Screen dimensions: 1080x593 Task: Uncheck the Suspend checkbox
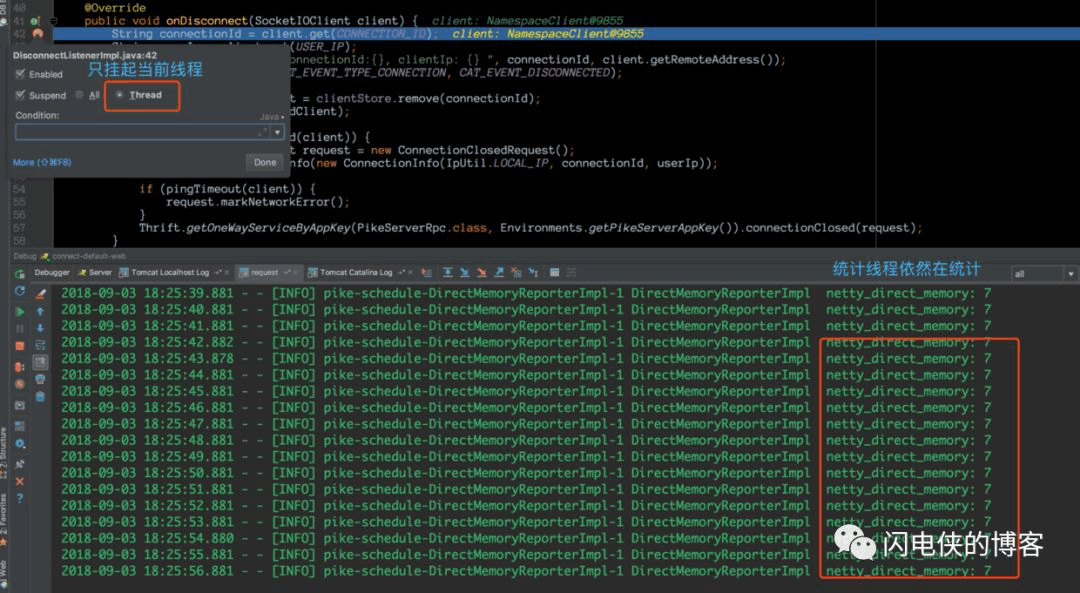coord(20,95)
